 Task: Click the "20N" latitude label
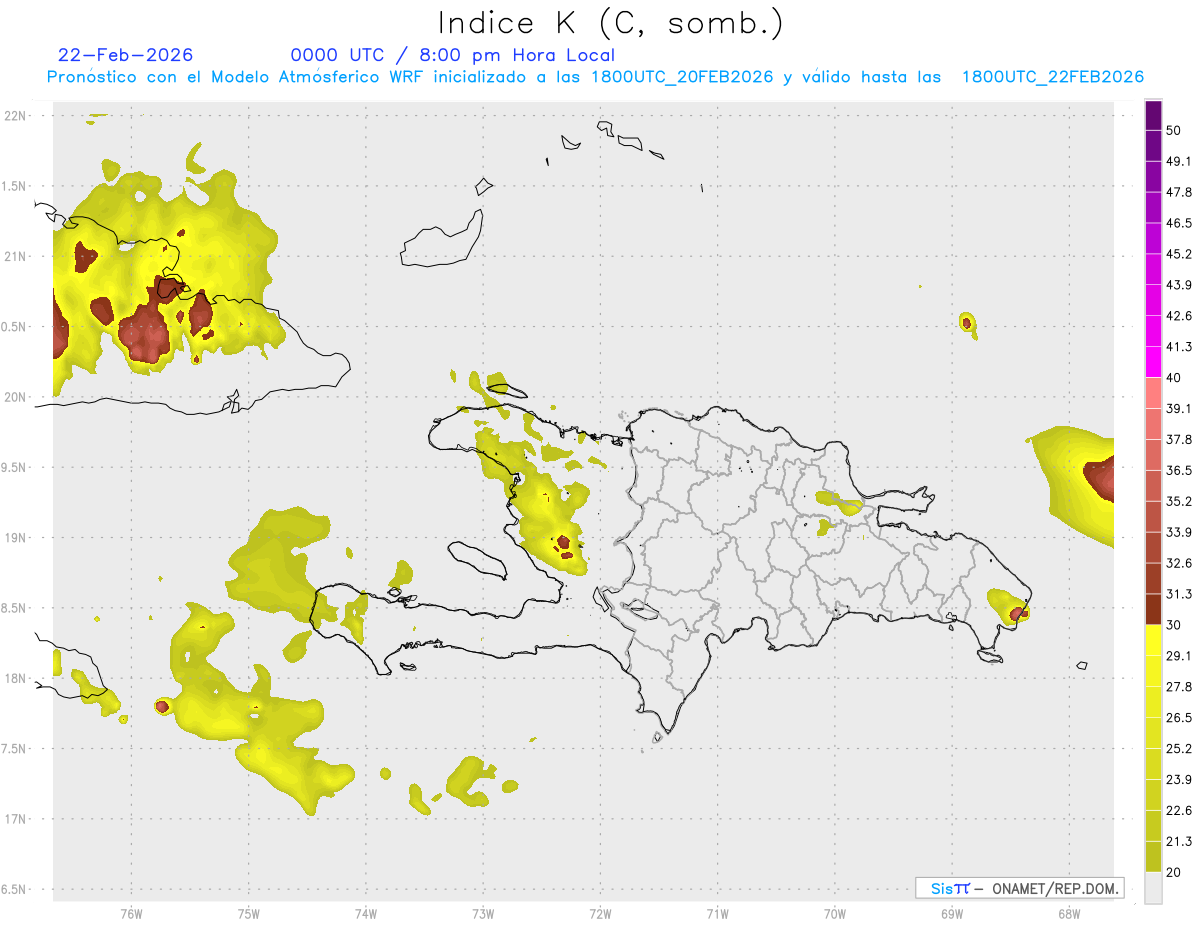[16, 397]
